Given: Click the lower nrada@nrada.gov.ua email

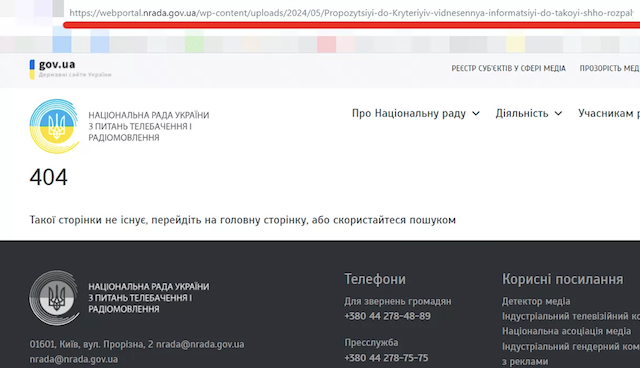Looking at the screenshot, I should click(x=73, y=359).
